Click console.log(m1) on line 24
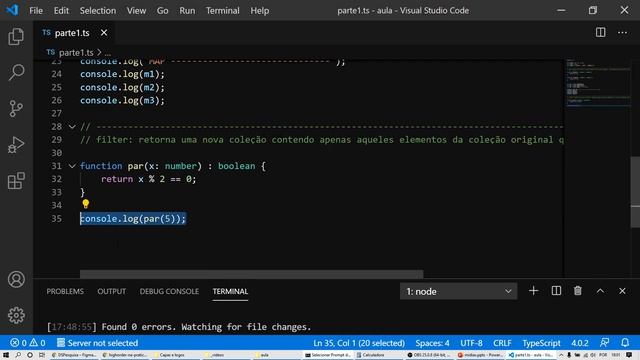Screen dimensions: 640x360 tap(122, 74)
